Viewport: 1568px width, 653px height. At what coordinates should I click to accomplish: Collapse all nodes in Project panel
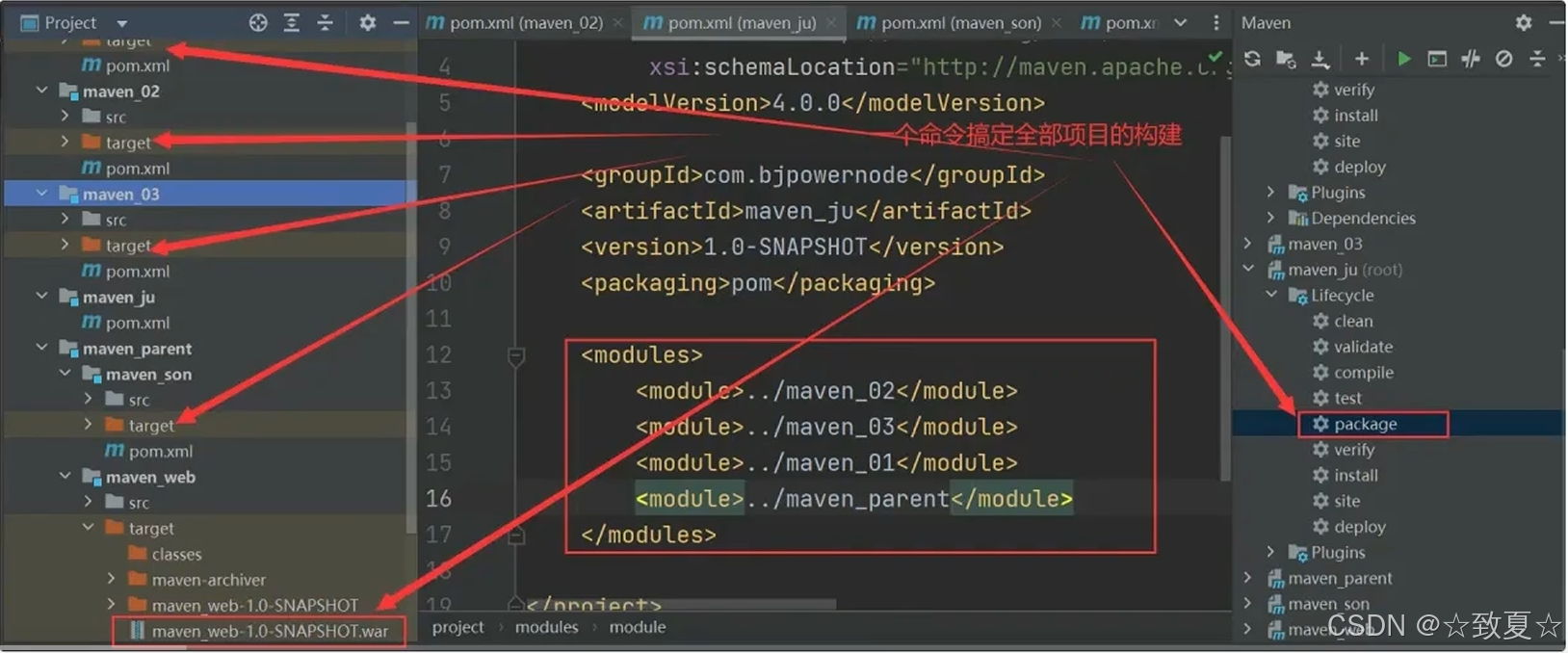coord(326,22)
